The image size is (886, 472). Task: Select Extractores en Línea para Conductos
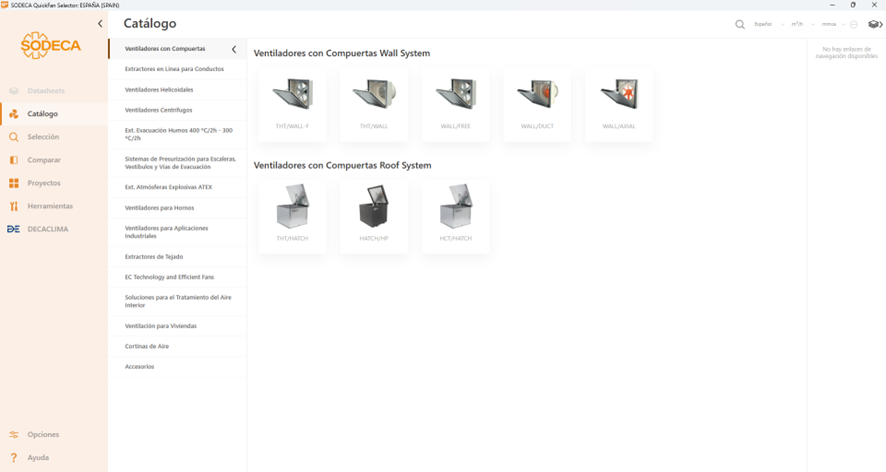(177, 69)
